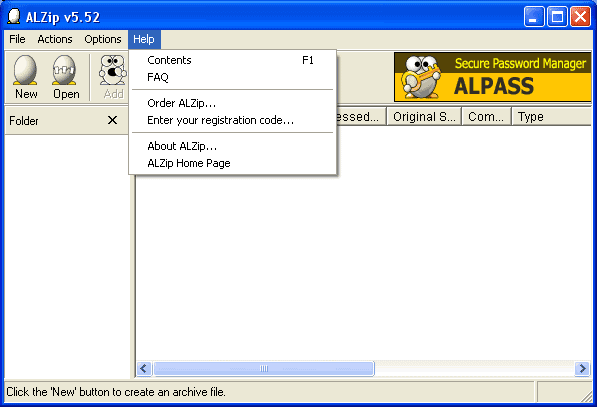597x407 pixels.
Task: Click the Open archive egg icon
Action: click(x=64, y=70)
